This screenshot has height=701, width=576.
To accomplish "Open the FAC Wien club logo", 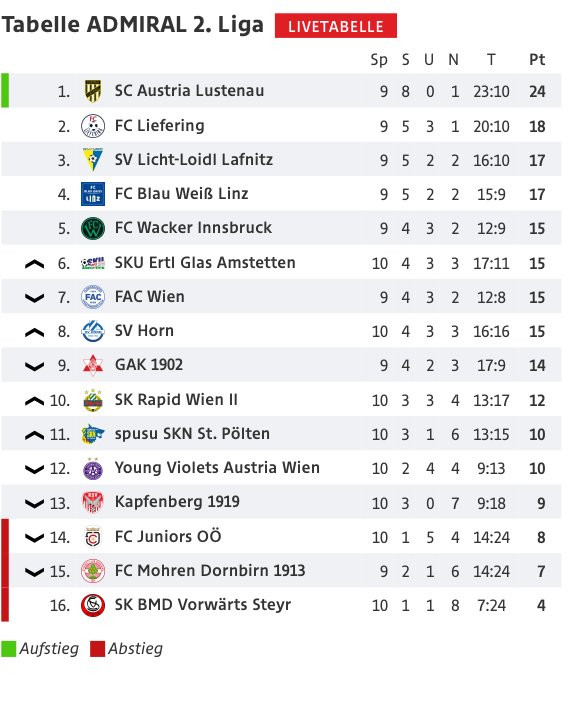I will pos(93,297).
